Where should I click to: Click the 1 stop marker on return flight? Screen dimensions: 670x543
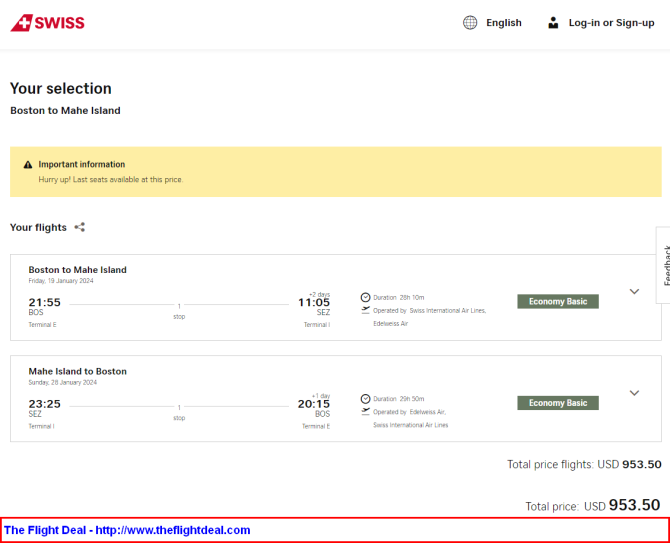click(x=179, y=412)
